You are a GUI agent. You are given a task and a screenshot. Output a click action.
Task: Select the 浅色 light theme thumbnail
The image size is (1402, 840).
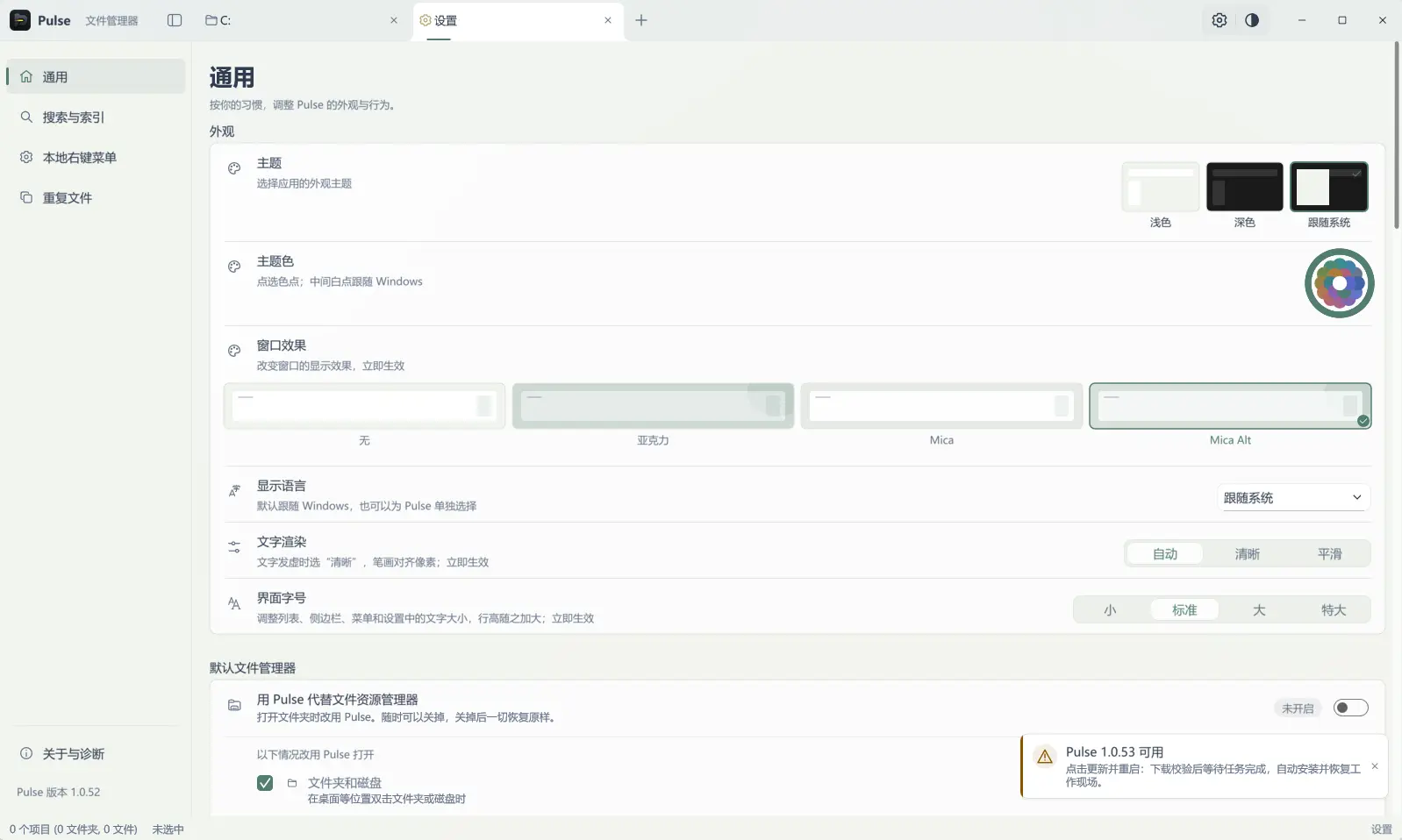pyautogui.click(x=1160, y=186)
